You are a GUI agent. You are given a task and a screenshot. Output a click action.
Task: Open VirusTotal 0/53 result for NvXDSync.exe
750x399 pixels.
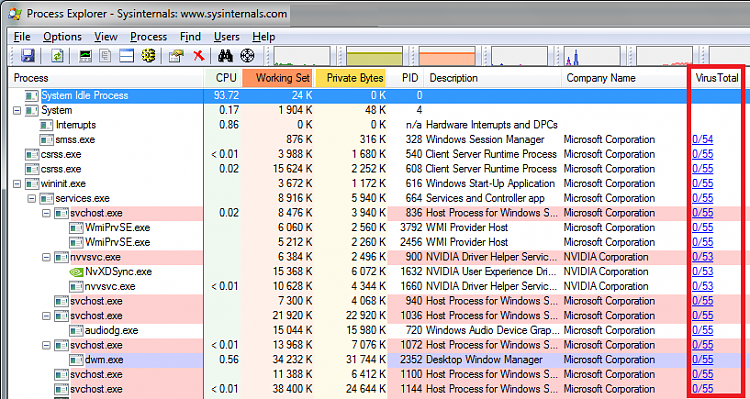703,272
